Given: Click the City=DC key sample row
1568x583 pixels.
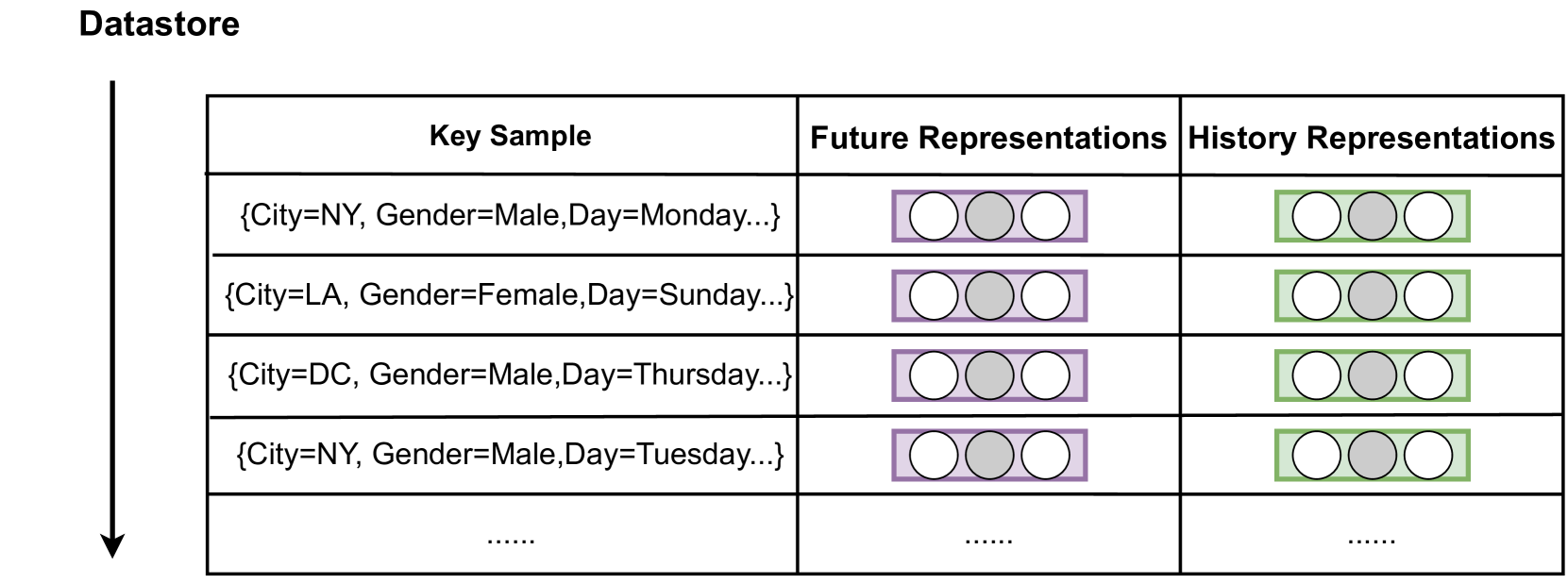Looking at the screenshot, I should click(x=510, y=375).
